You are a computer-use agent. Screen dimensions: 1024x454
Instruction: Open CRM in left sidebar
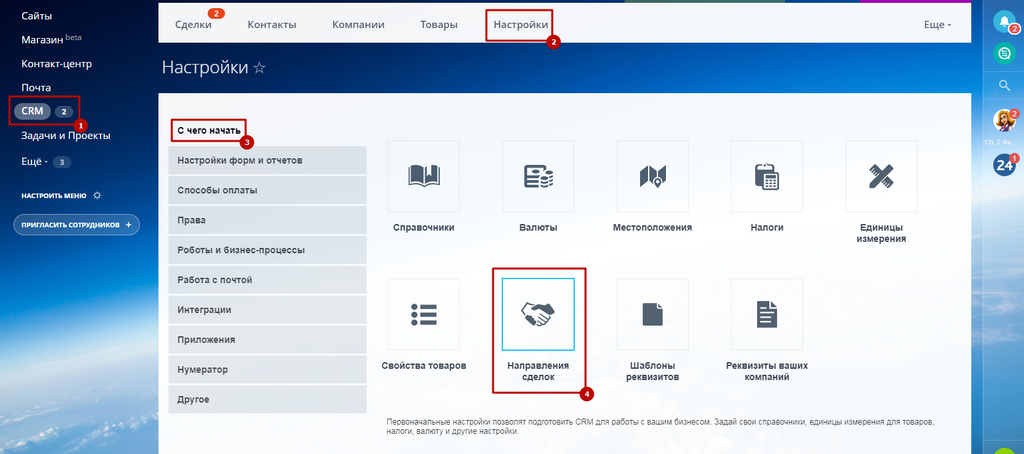pyautogui.click(x=32, y=111)
